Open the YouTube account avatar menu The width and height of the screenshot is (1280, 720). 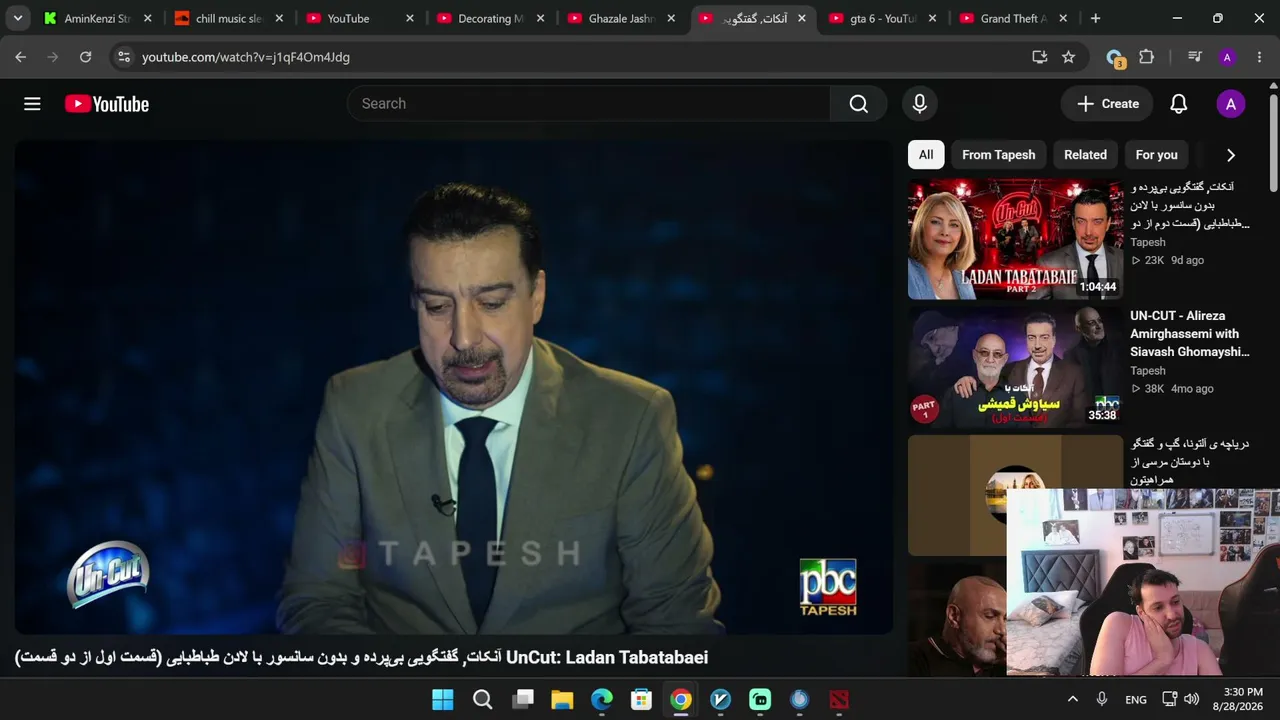pos(1231,104)
